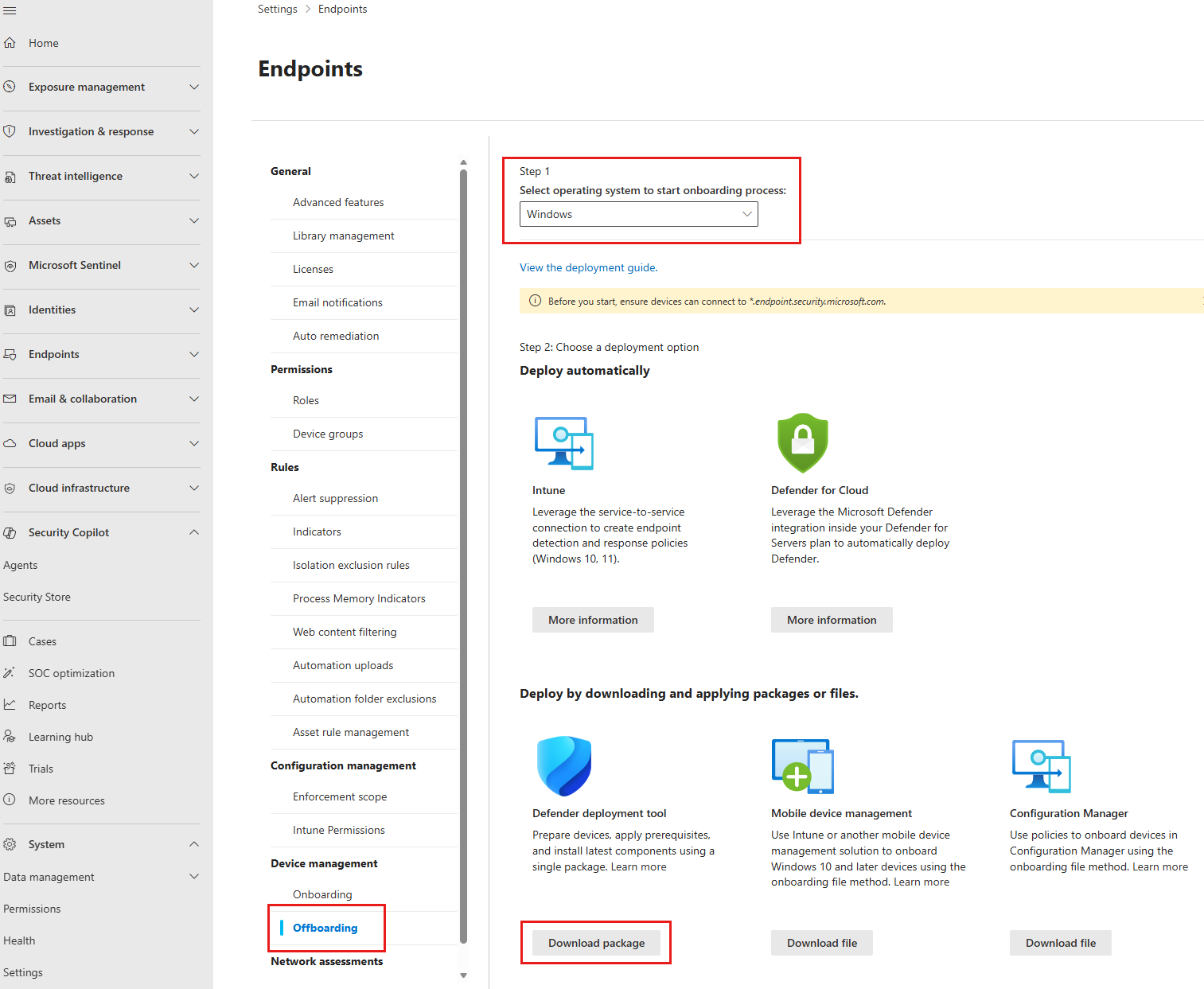Click the SOC optimization wand icon
The width and height of the screenshot is (1204, 989).
[10, 673]
